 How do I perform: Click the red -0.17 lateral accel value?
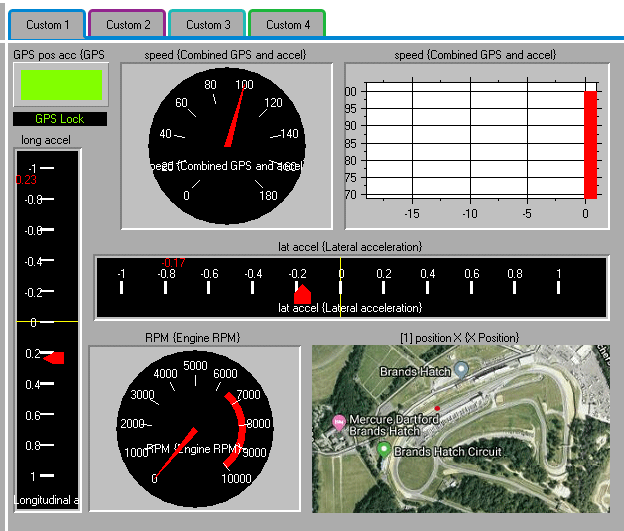[x=173, y=263]
